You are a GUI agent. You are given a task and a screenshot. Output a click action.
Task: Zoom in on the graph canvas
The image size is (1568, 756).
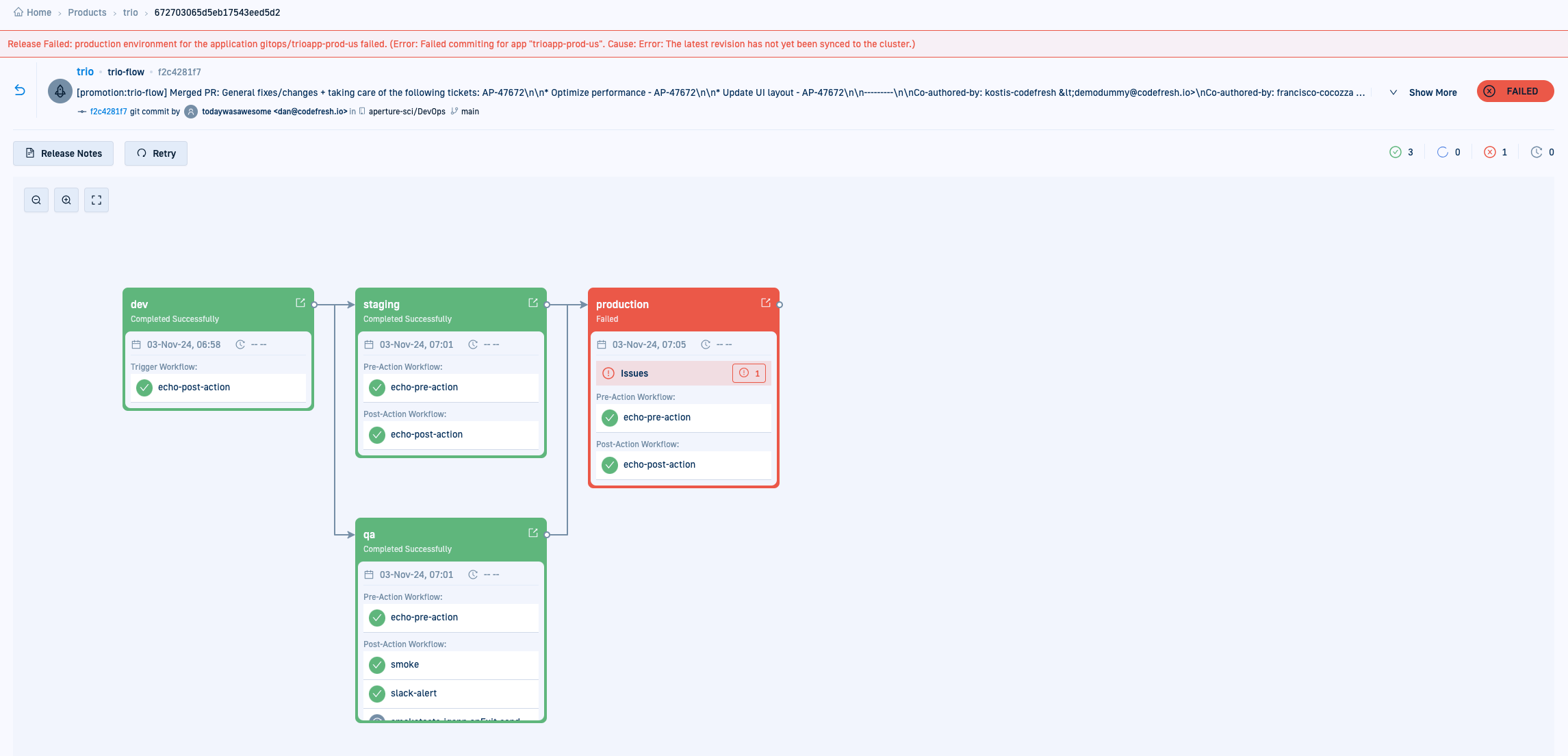tap(66, 200)
